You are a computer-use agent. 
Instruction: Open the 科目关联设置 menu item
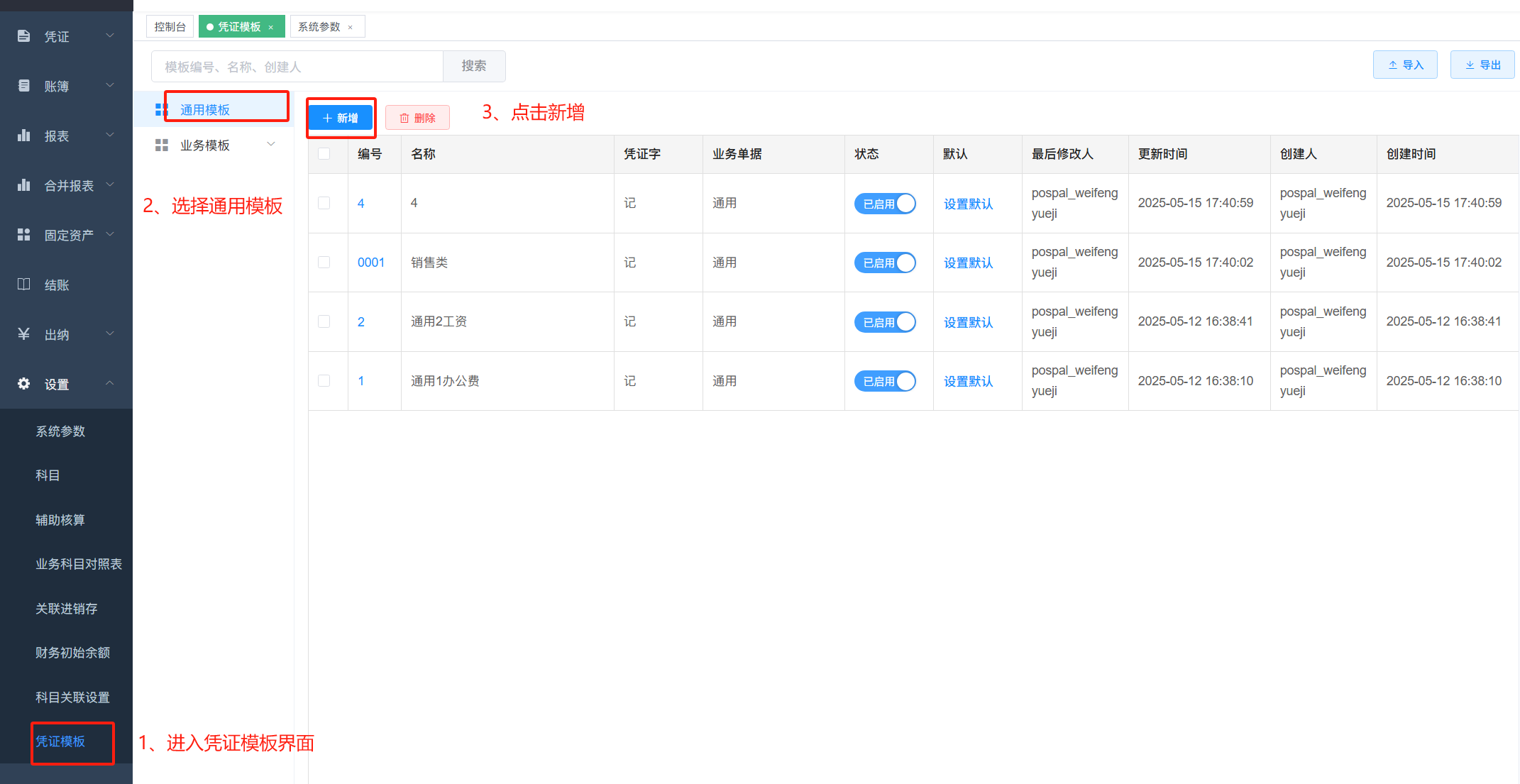pyautogui.click(x=72, y=697)
